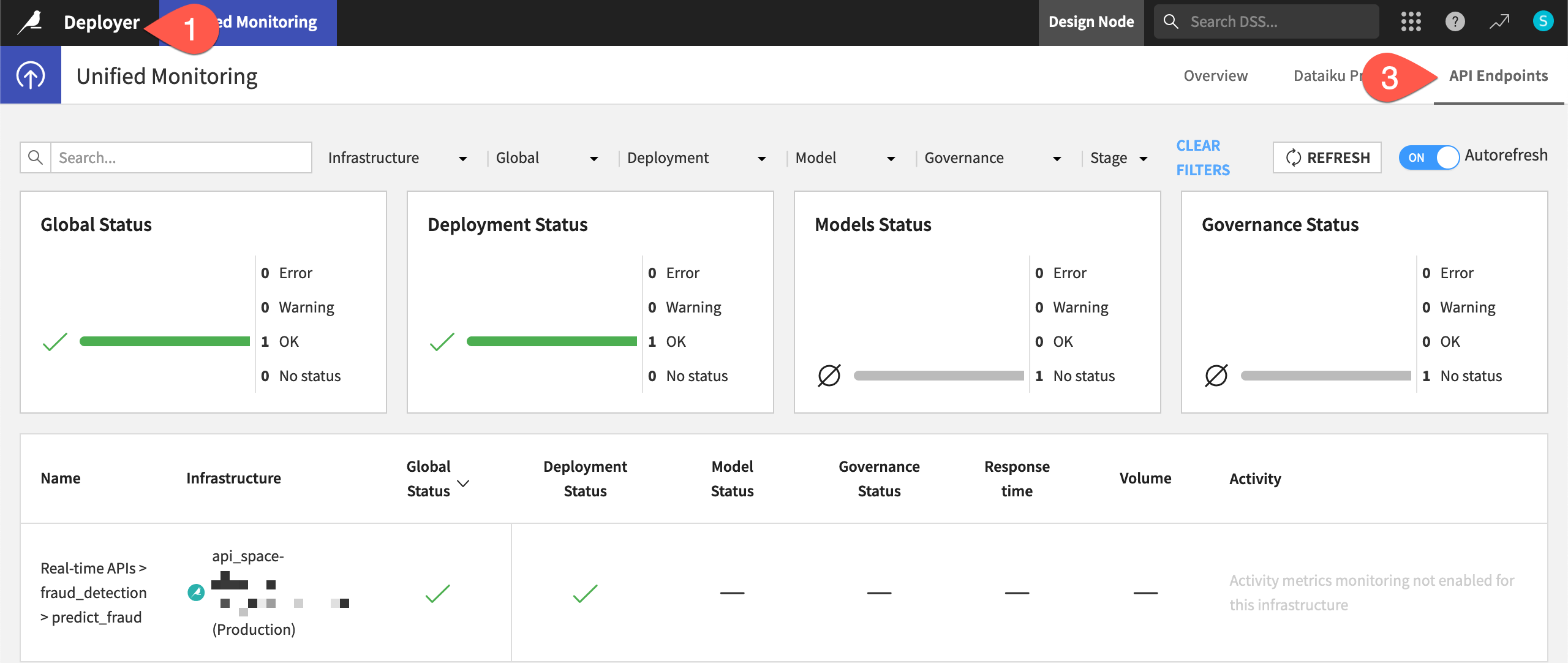This screenshot has height=663, width=1568.
Task: Click '1 OK' in Global Status card
Action: coord(280,341)
